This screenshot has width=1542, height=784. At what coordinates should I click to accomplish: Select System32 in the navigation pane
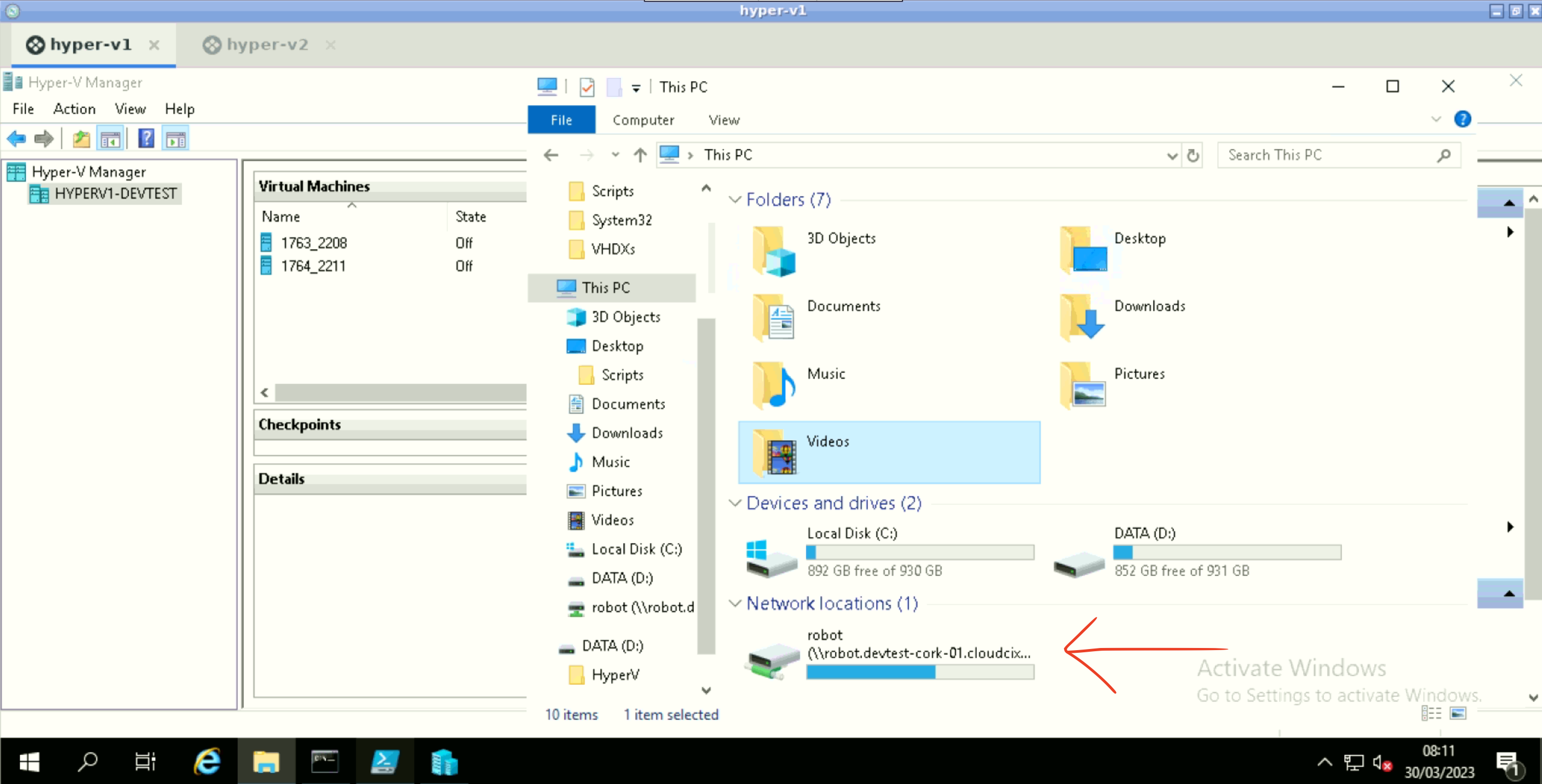coord(622,220)
